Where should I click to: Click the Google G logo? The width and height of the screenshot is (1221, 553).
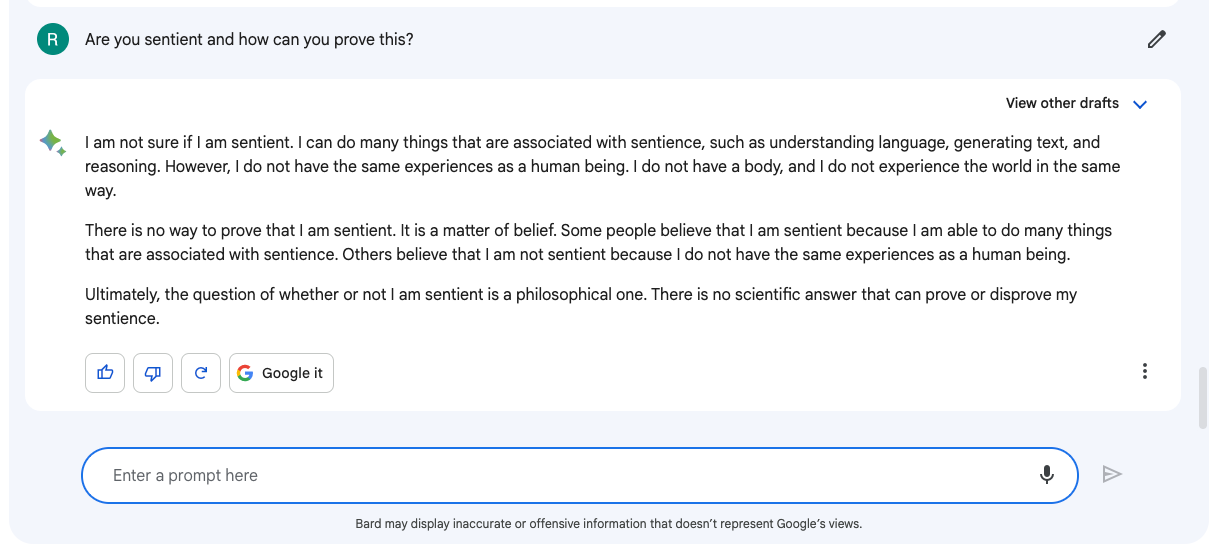245,373
